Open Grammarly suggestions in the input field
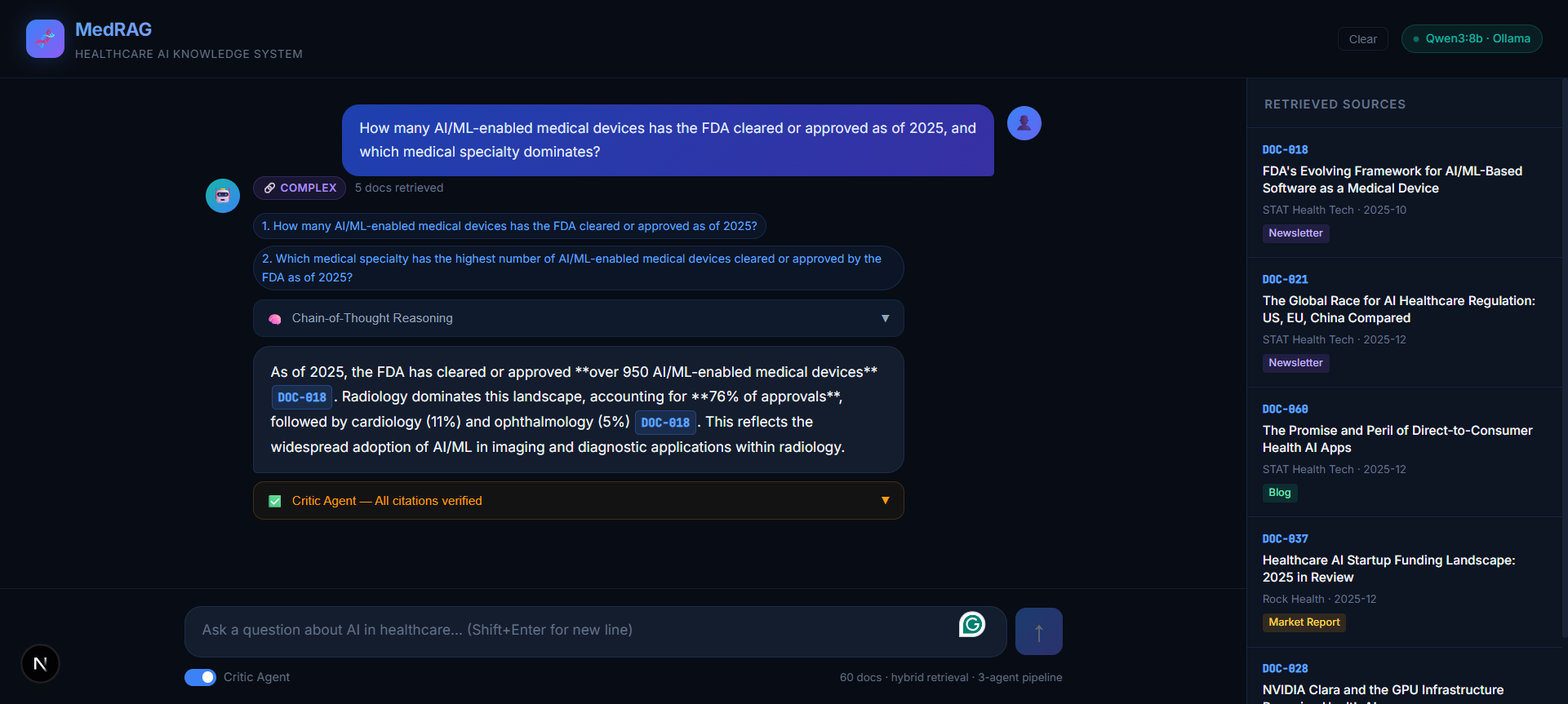Viewport: 1568px width, 704px height. (972, 623)
